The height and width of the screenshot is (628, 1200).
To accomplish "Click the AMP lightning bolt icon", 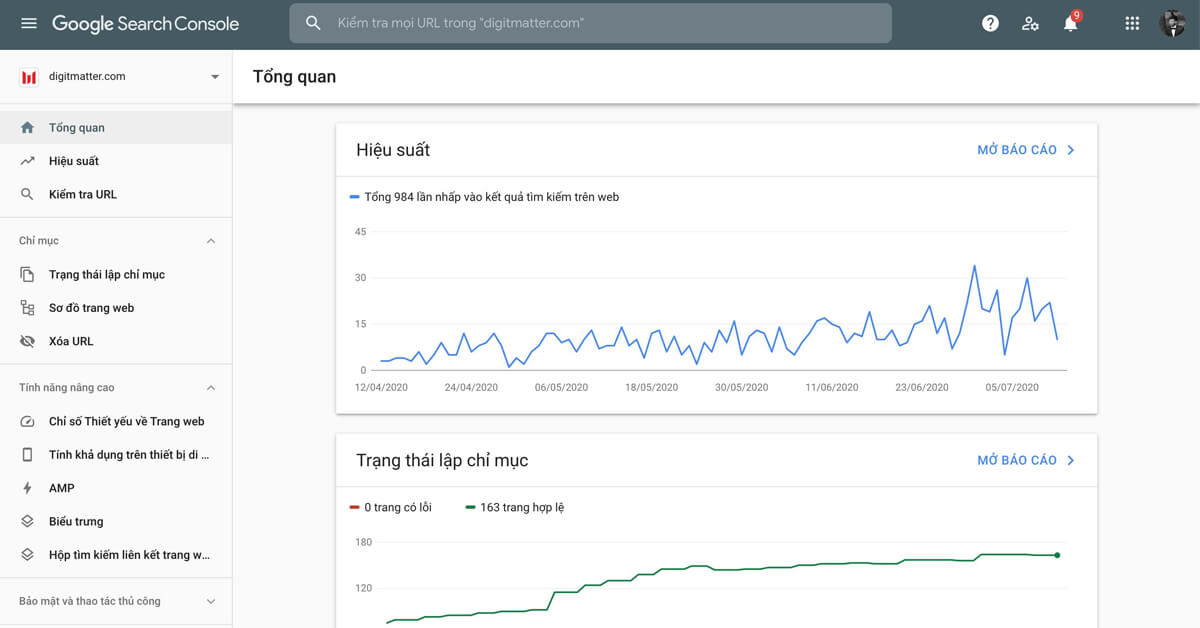I will click(x=28, y=488).
